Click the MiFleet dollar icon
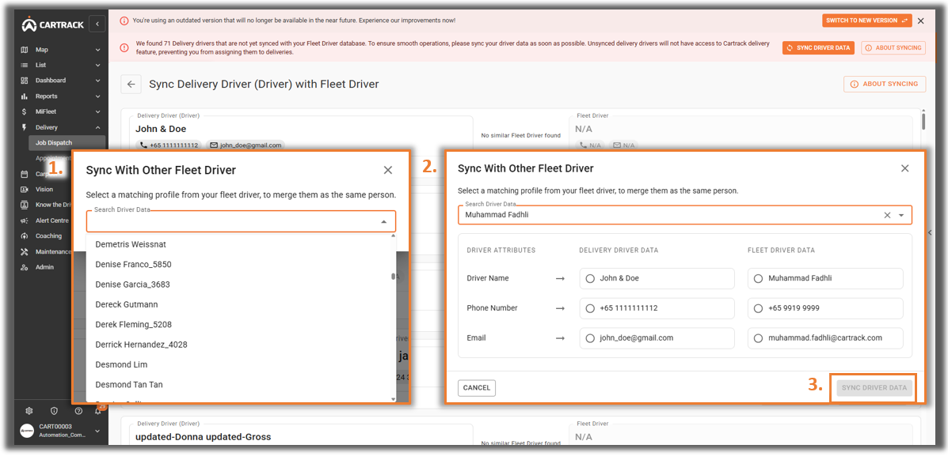 pyautogui.click(x=24, y=112)
